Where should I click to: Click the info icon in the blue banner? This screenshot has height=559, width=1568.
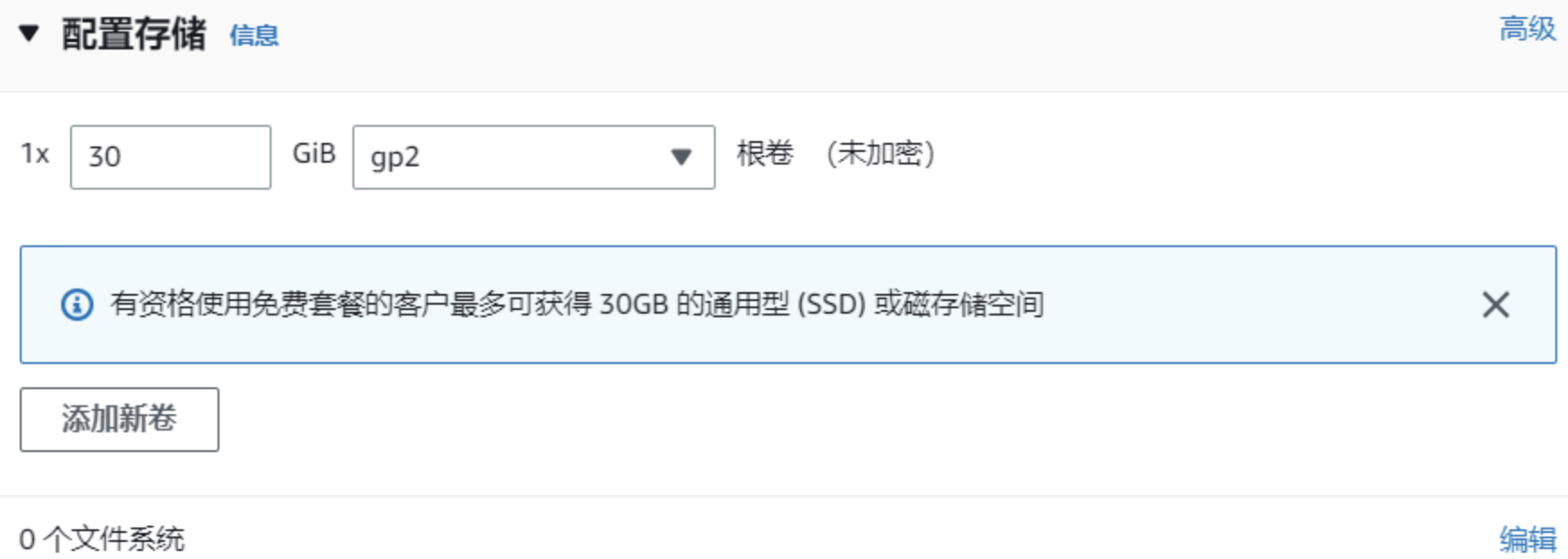point(76,305)
